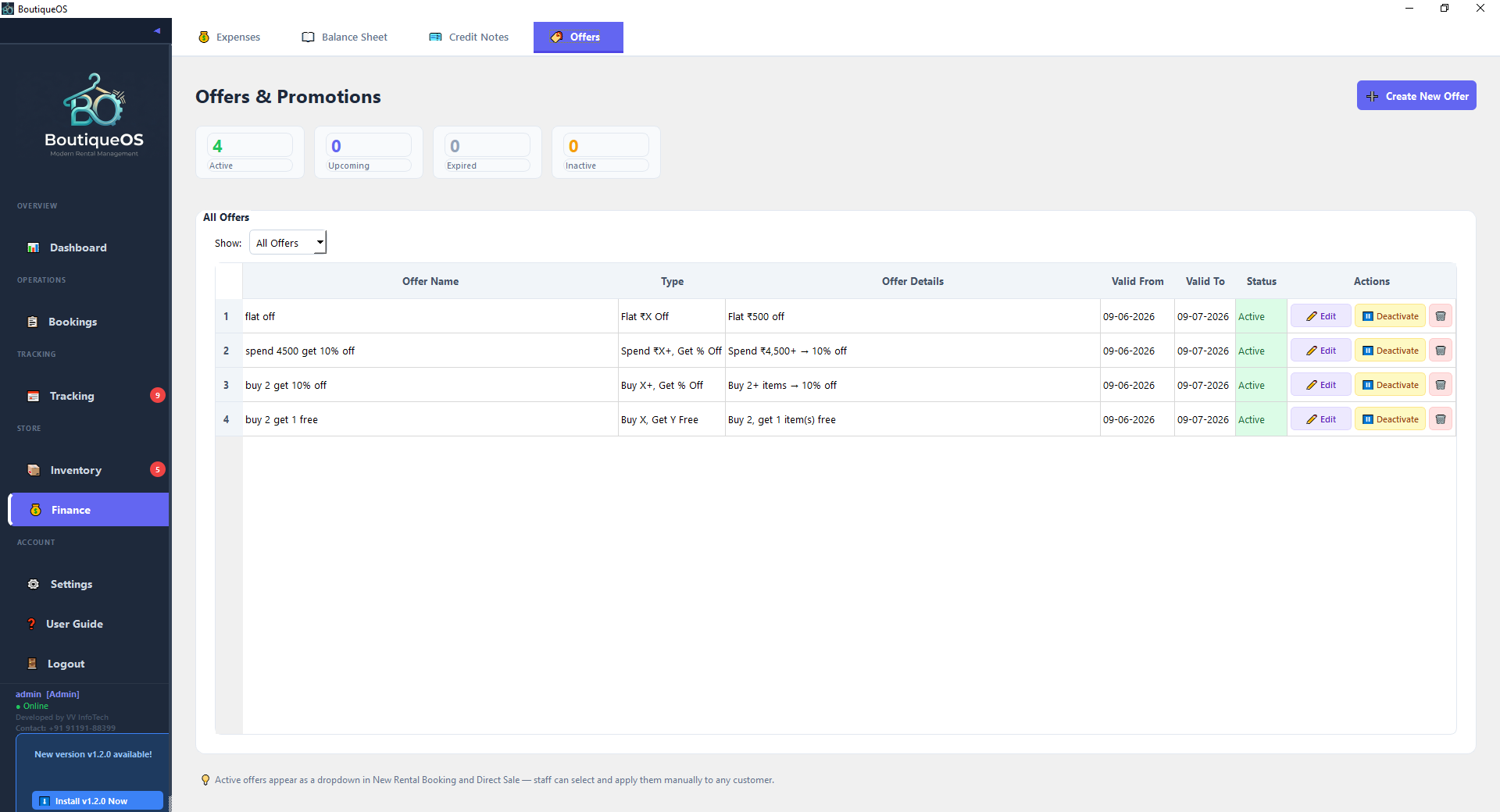
Task: Switch to the Balance Sheet tab
Action: pyautogui.click(x=345, y=37)
